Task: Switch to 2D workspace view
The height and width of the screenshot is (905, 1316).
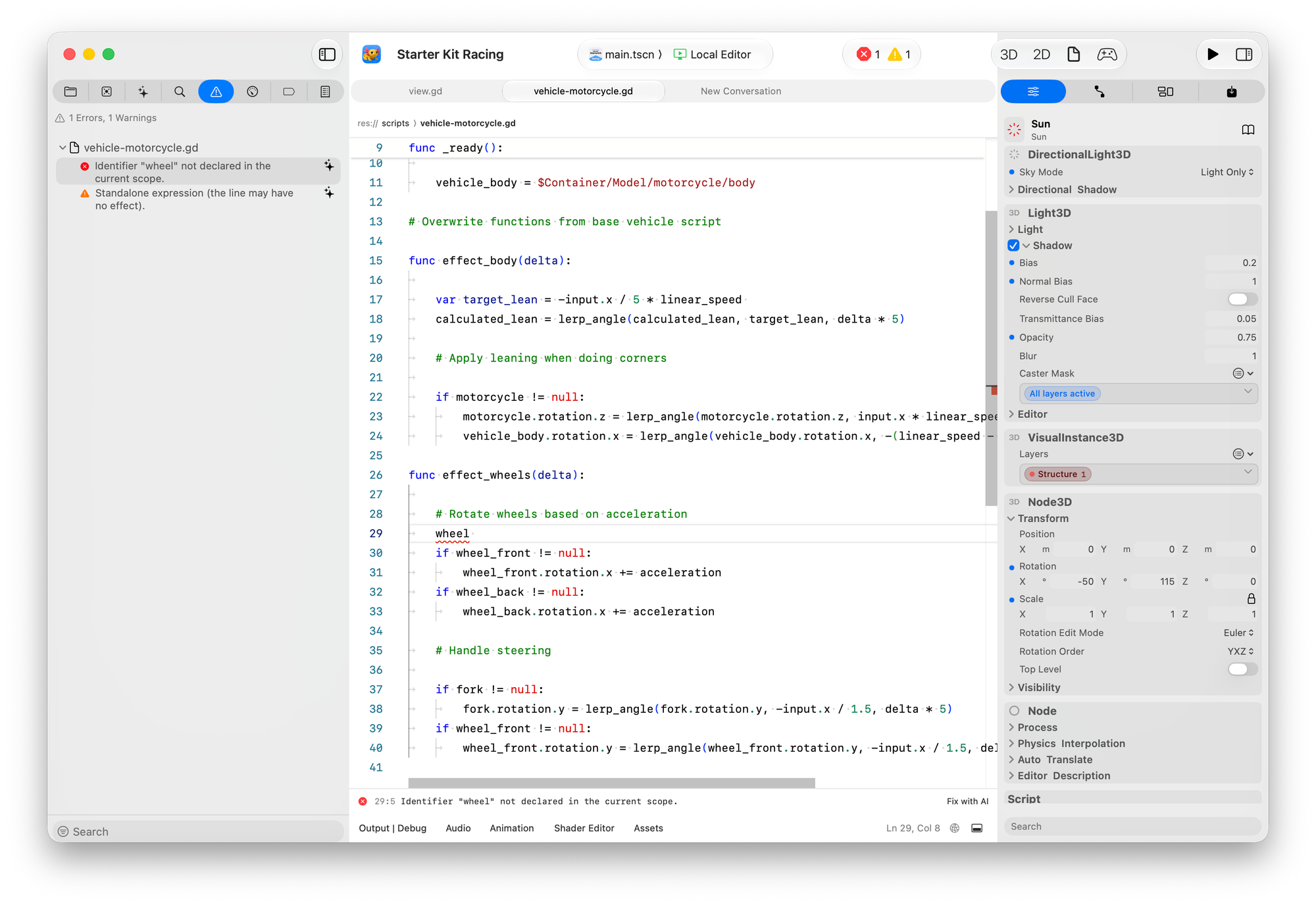Action: (1042, 55)
